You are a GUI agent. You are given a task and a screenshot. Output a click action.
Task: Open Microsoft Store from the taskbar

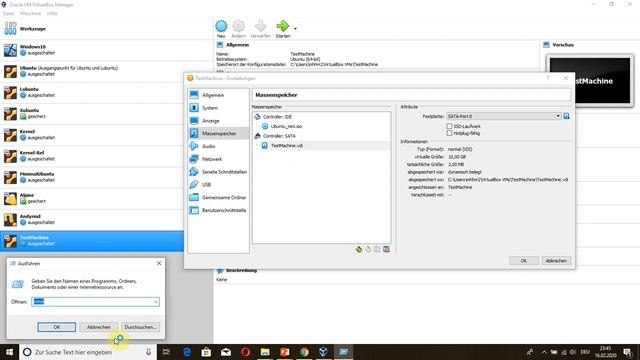click(x=207, y=352)
